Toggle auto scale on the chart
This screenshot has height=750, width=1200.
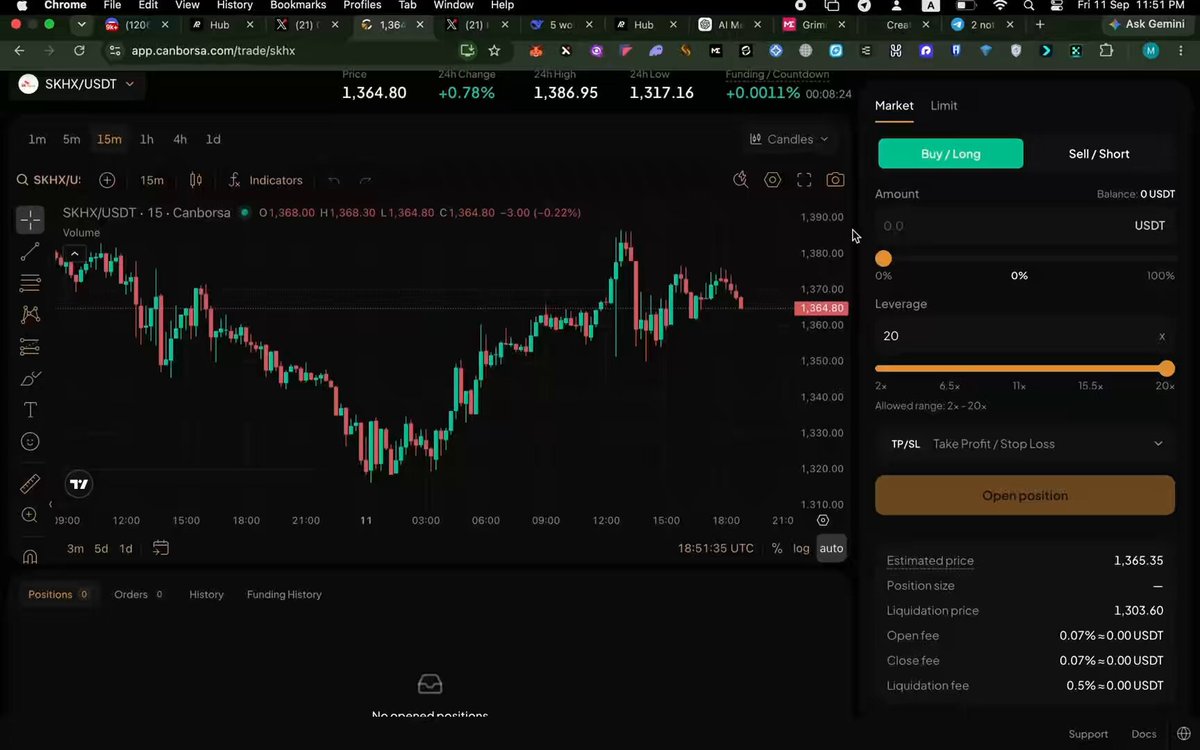click(x=831, y=548)
